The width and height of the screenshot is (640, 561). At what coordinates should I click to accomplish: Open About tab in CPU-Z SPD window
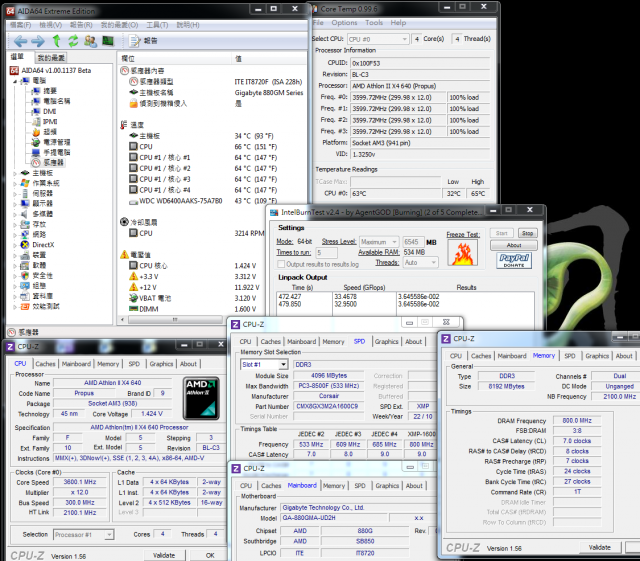[x=413, y=342]
